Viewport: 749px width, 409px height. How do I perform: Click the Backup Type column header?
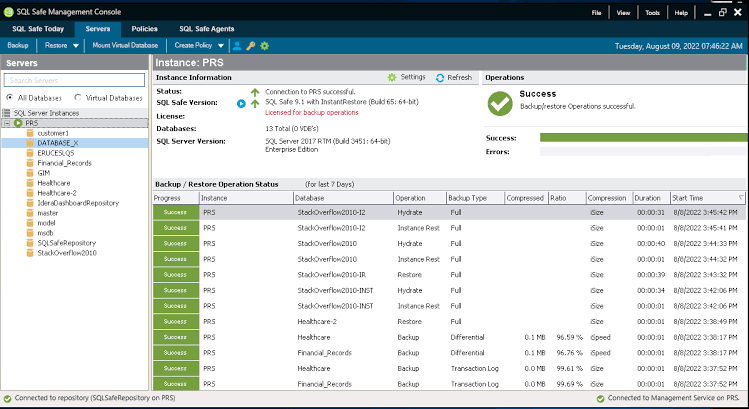tap(475, 198)
